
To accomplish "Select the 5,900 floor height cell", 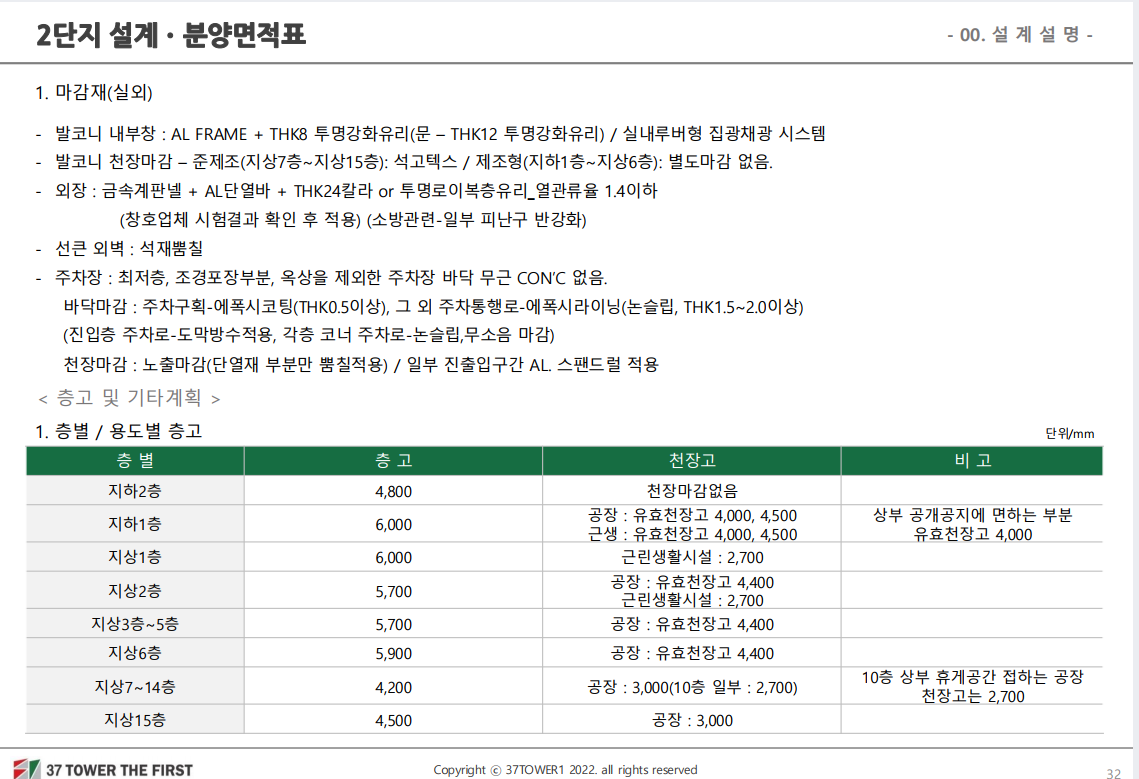I will tap(394, 654).
